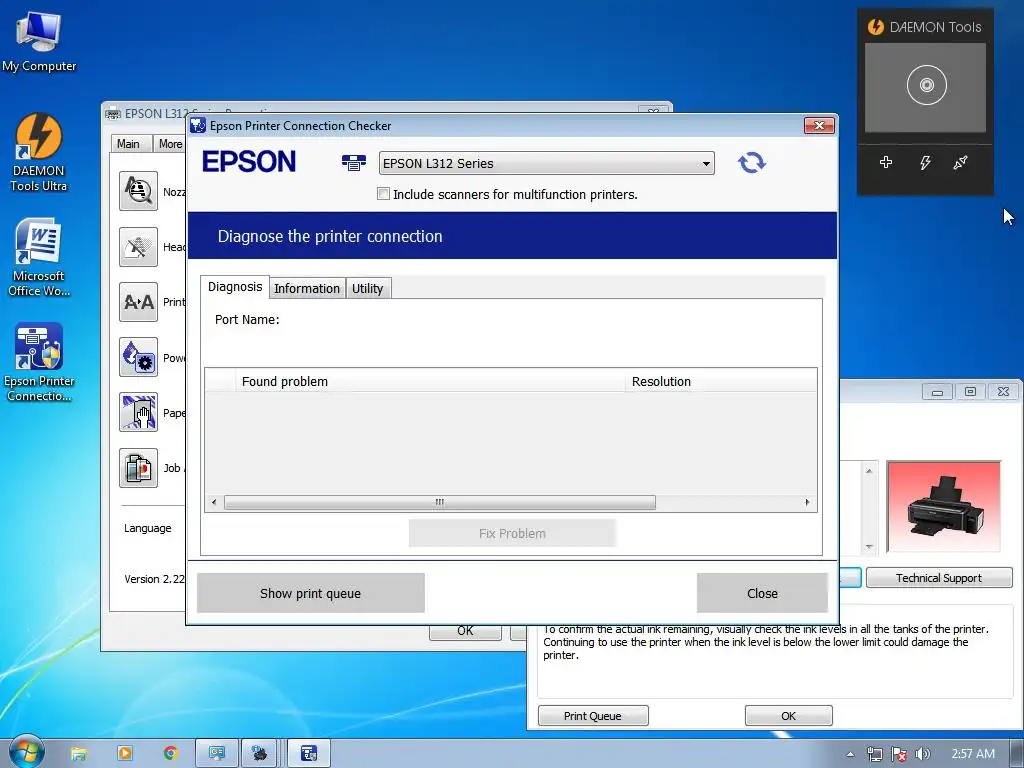Screen dimensions: 1024x768
Task: Click OK in the ink status window
Action: pos(788,716)
